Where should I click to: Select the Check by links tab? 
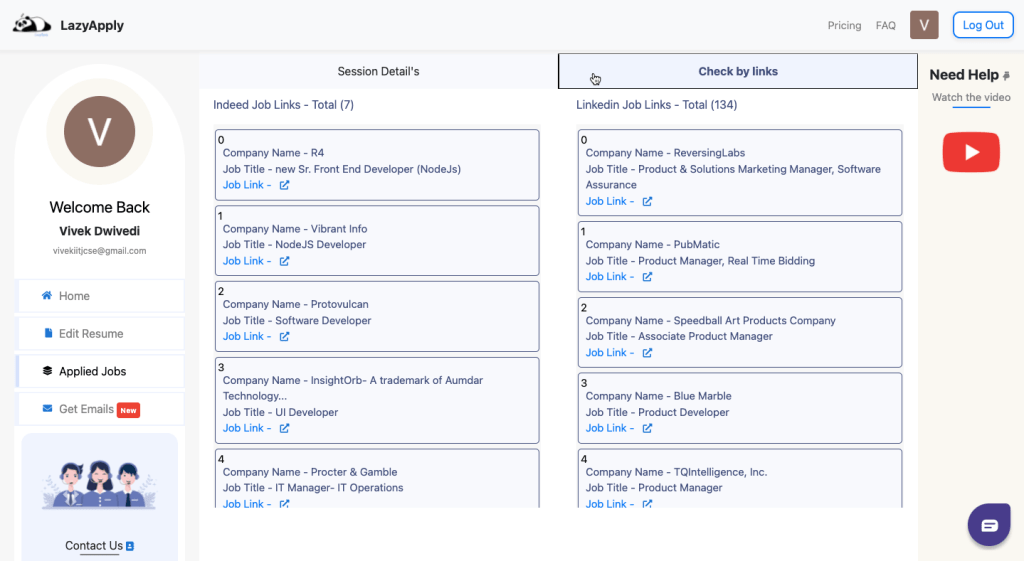[x=738, y=71]
